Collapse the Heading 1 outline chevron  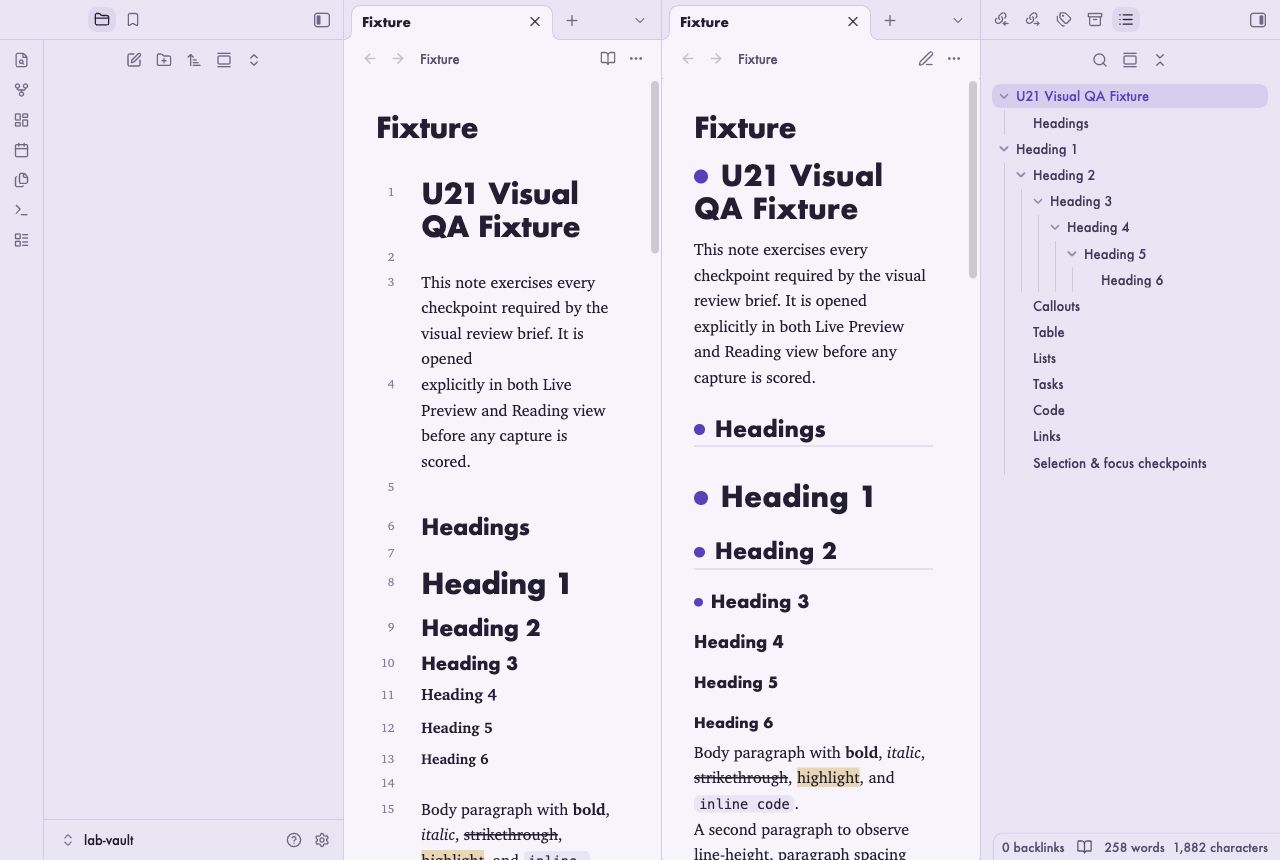1004,149
